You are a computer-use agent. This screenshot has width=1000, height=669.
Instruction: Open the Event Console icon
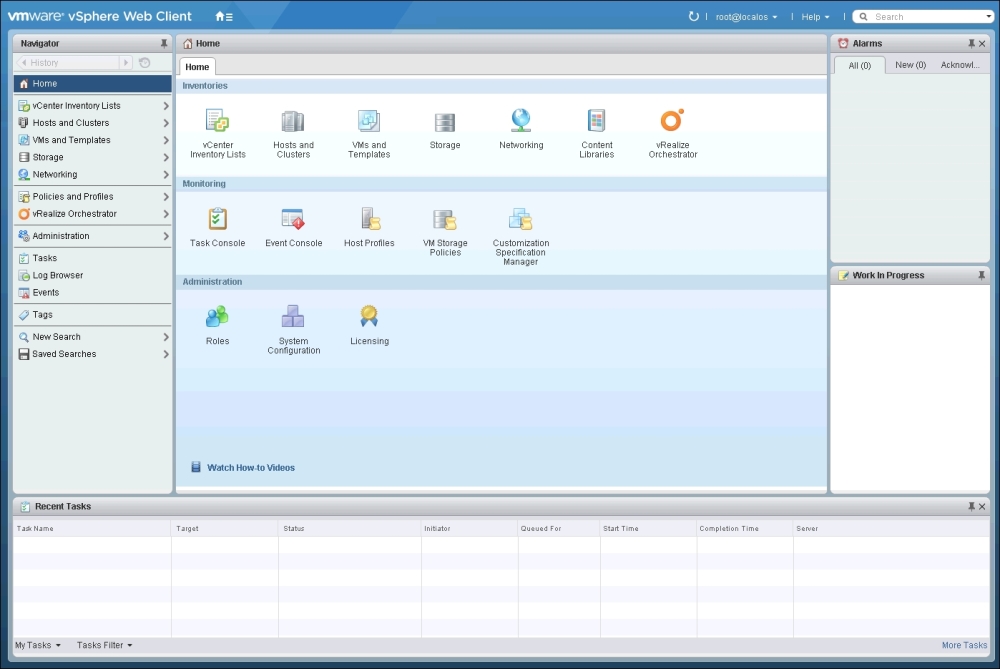pos(293,219)
